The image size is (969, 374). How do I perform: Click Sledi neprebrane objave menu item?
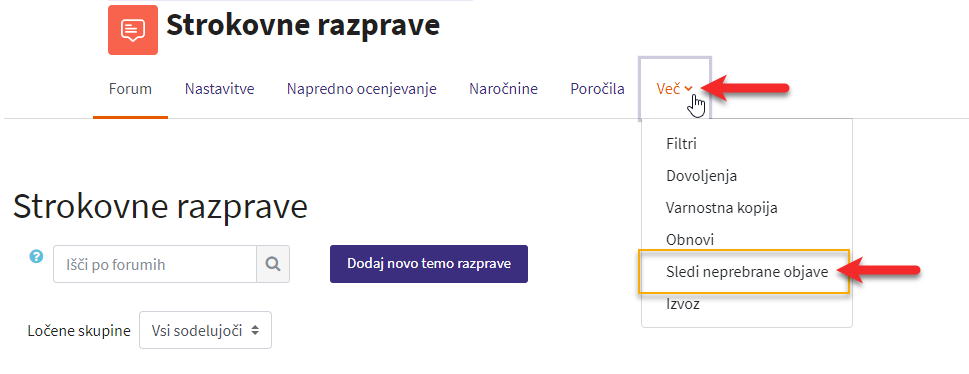(747, 271)
